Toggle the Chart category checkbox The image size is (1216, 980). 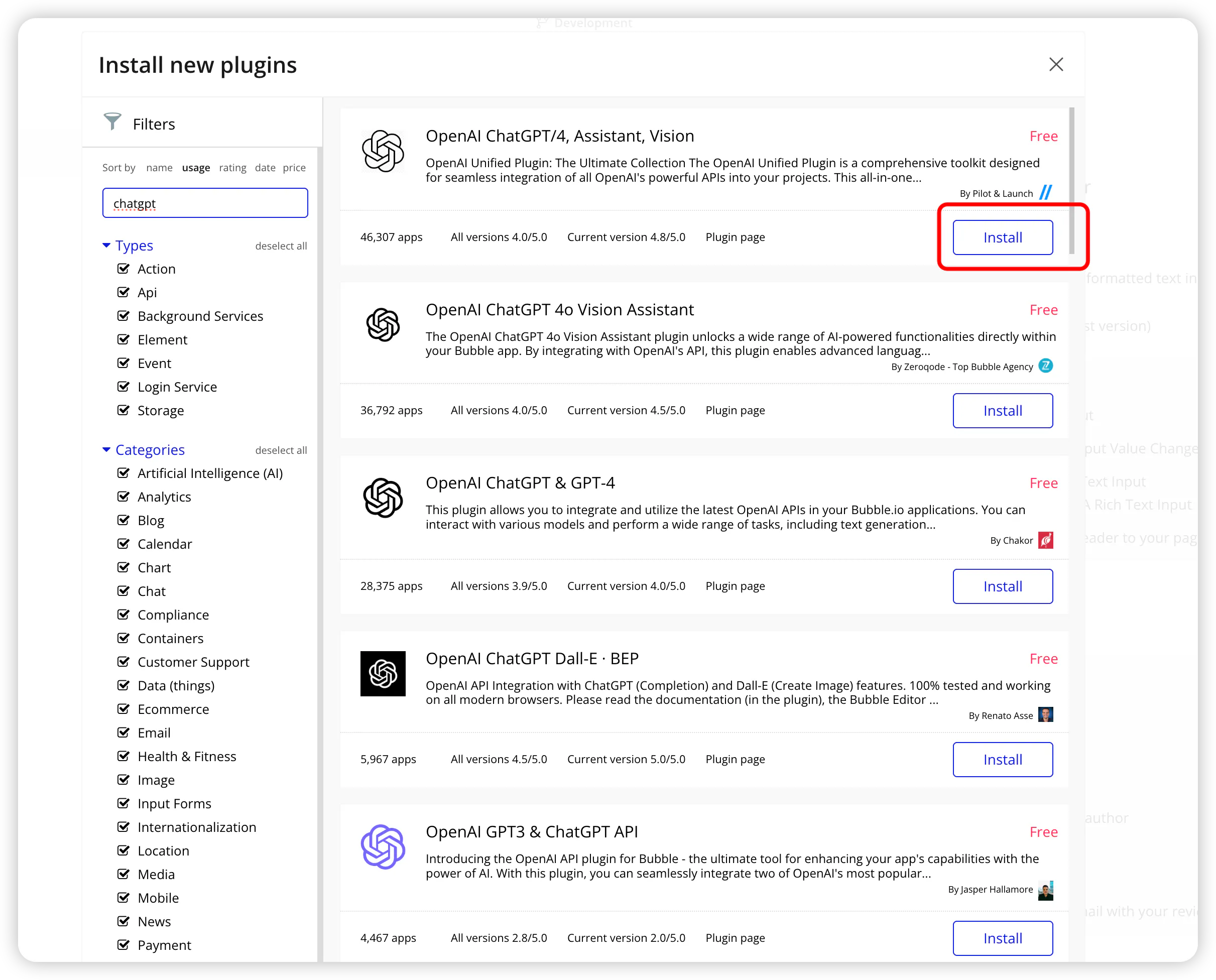[123, 567]
